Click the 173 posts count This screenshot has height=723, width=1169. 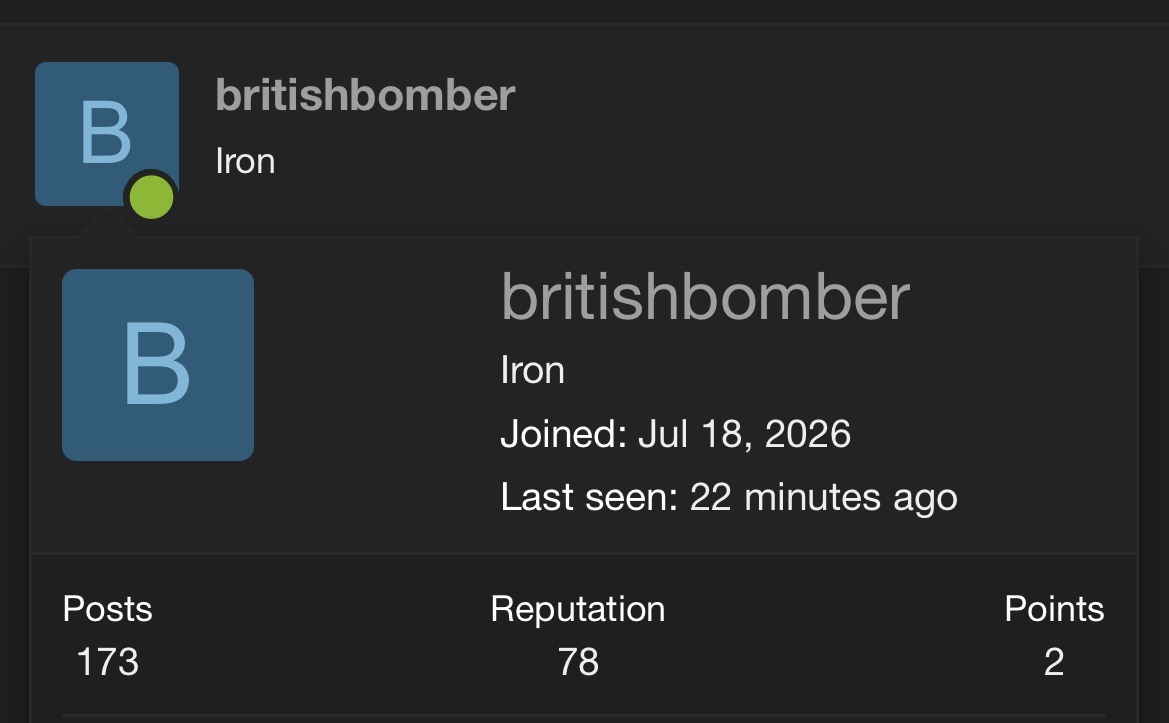click(107, 662)
